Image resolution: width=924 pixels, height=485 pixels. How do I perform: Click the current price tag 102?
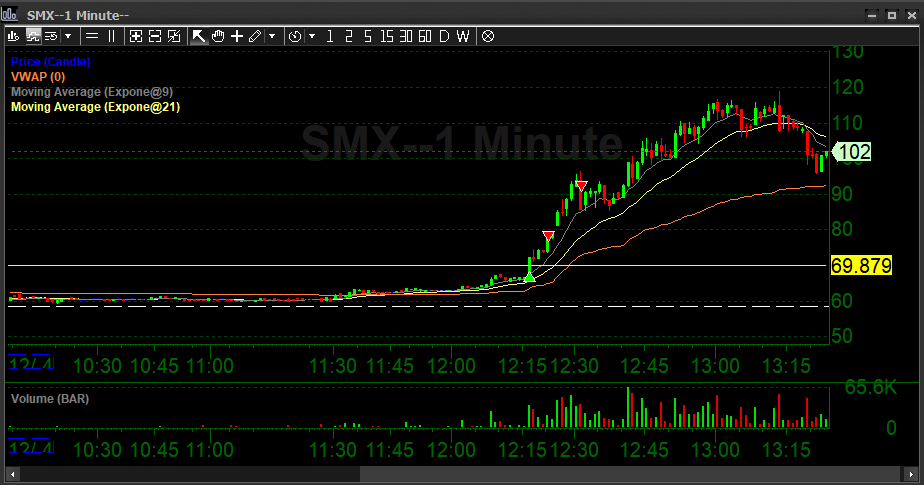tap(852, 152)
